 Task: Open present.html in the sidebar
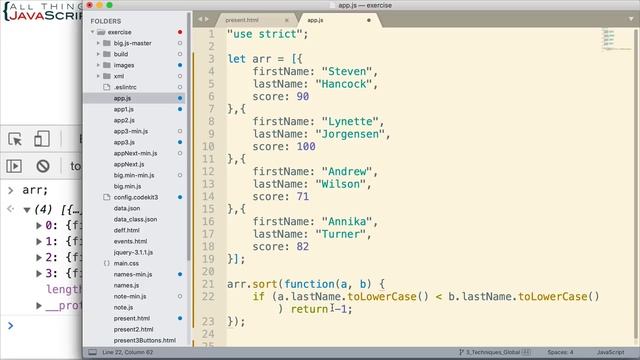point(131,318)
